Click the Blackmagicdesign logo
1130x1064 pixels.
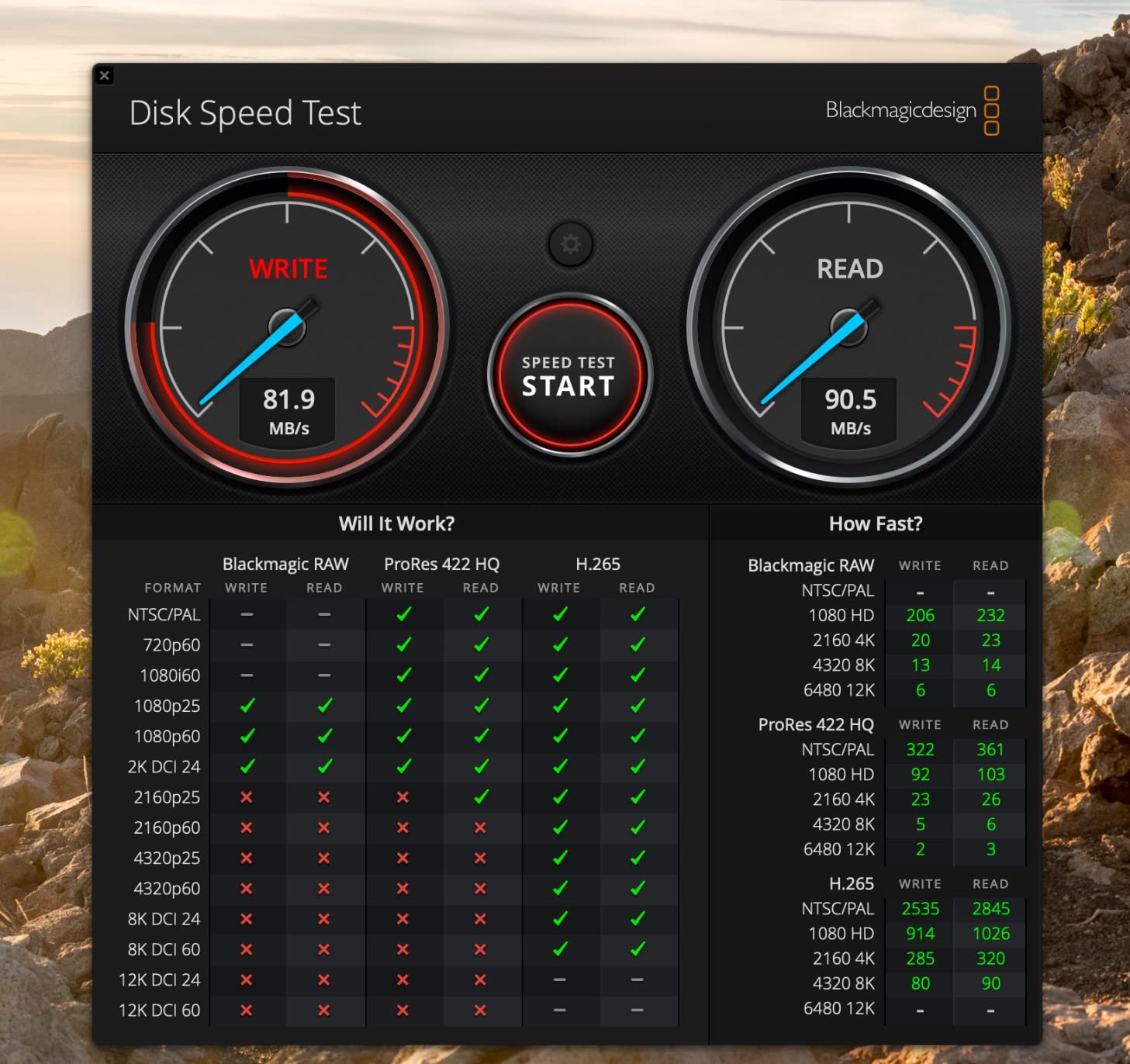coord(912,111)
